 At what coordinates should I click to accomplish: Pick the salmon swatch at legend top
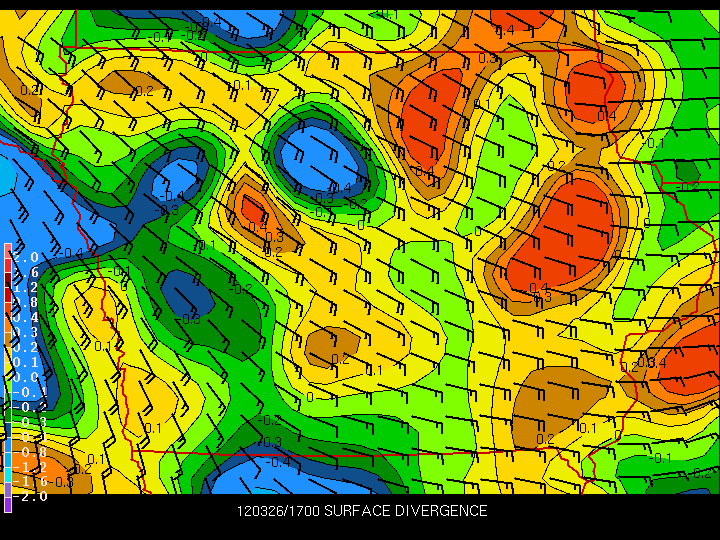coord(8,251)
